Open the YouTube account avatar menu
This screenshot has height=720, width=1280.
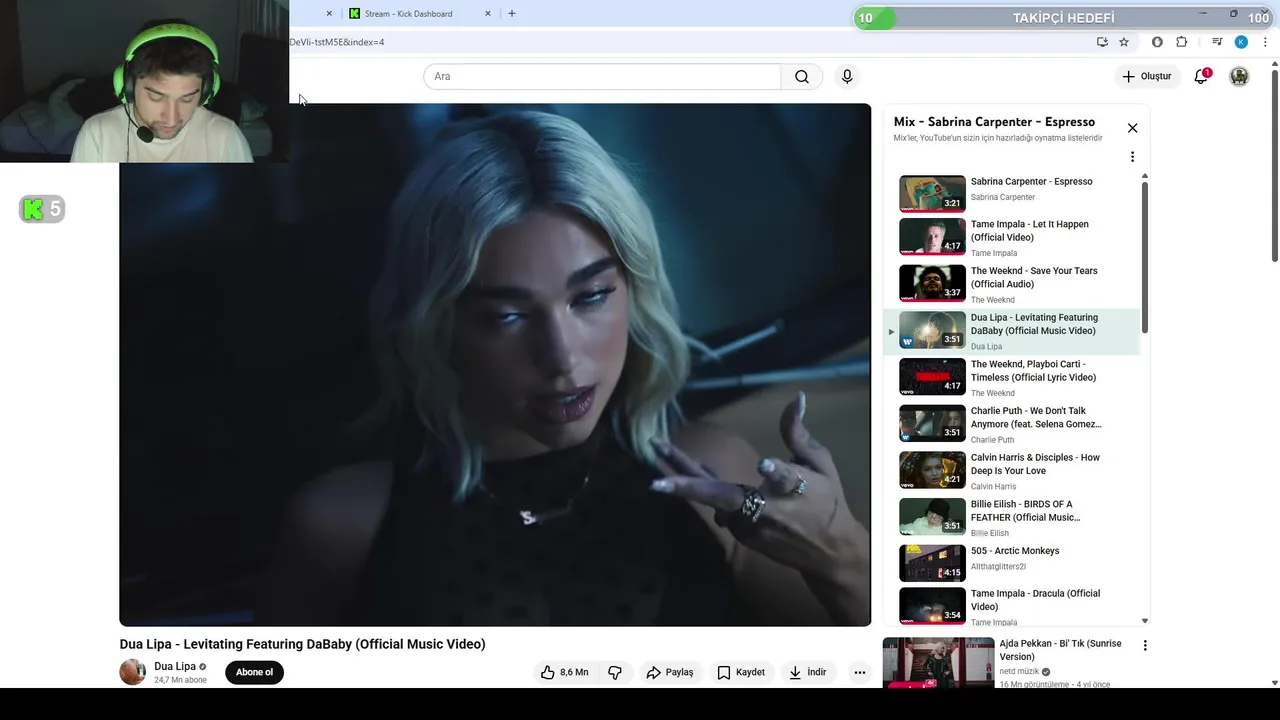(1239, 76)
